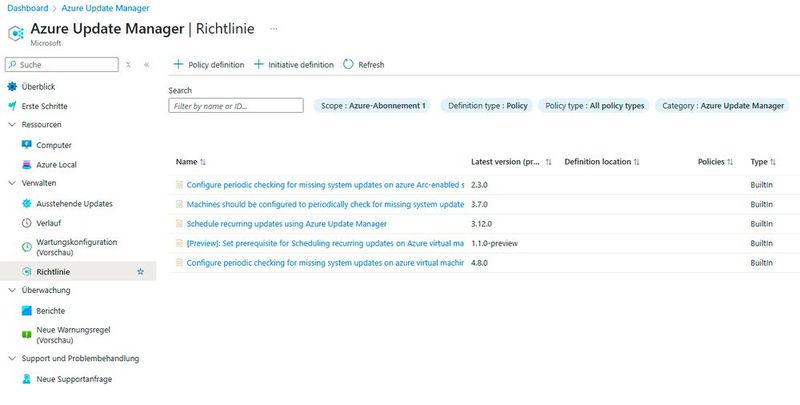
Task: Open azure virtual machines periodic checking policy
Action: tap(326, 263)
